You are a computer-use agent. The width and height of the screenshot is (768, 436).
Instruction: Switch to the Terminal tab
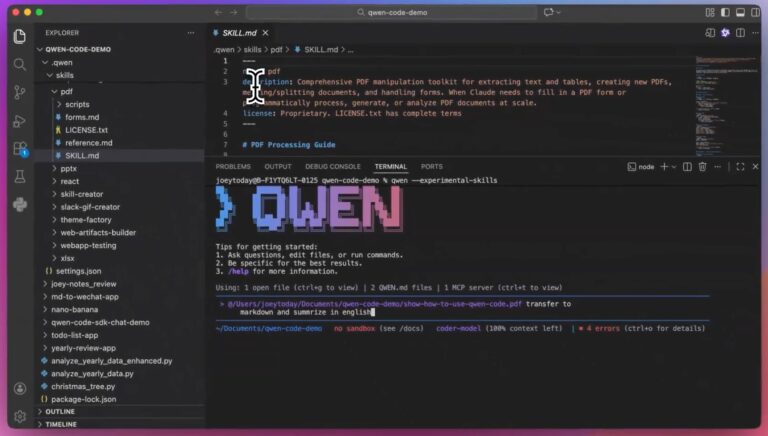[x=390, y=167]
